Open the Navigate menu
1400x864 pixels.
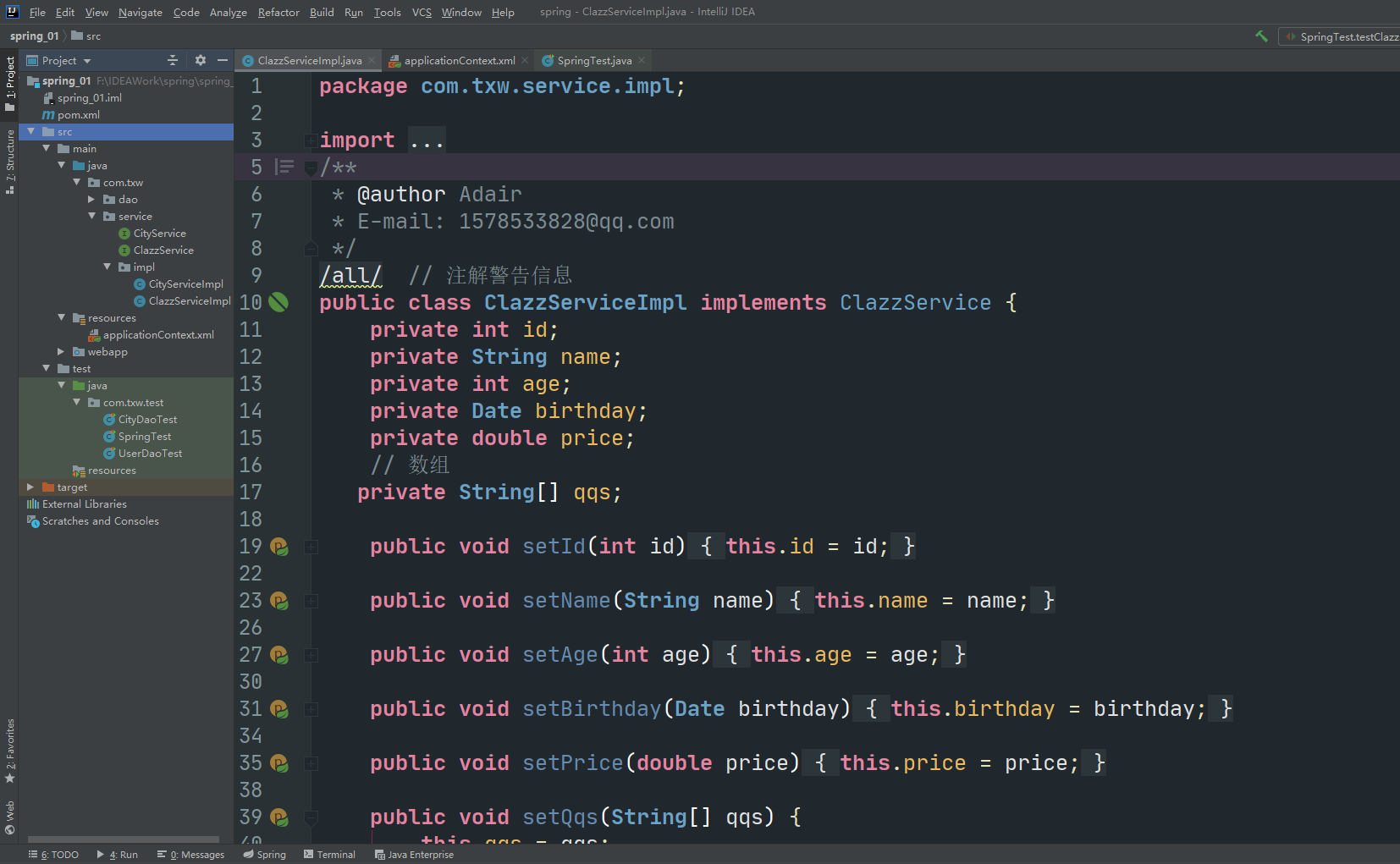(141, 12)
